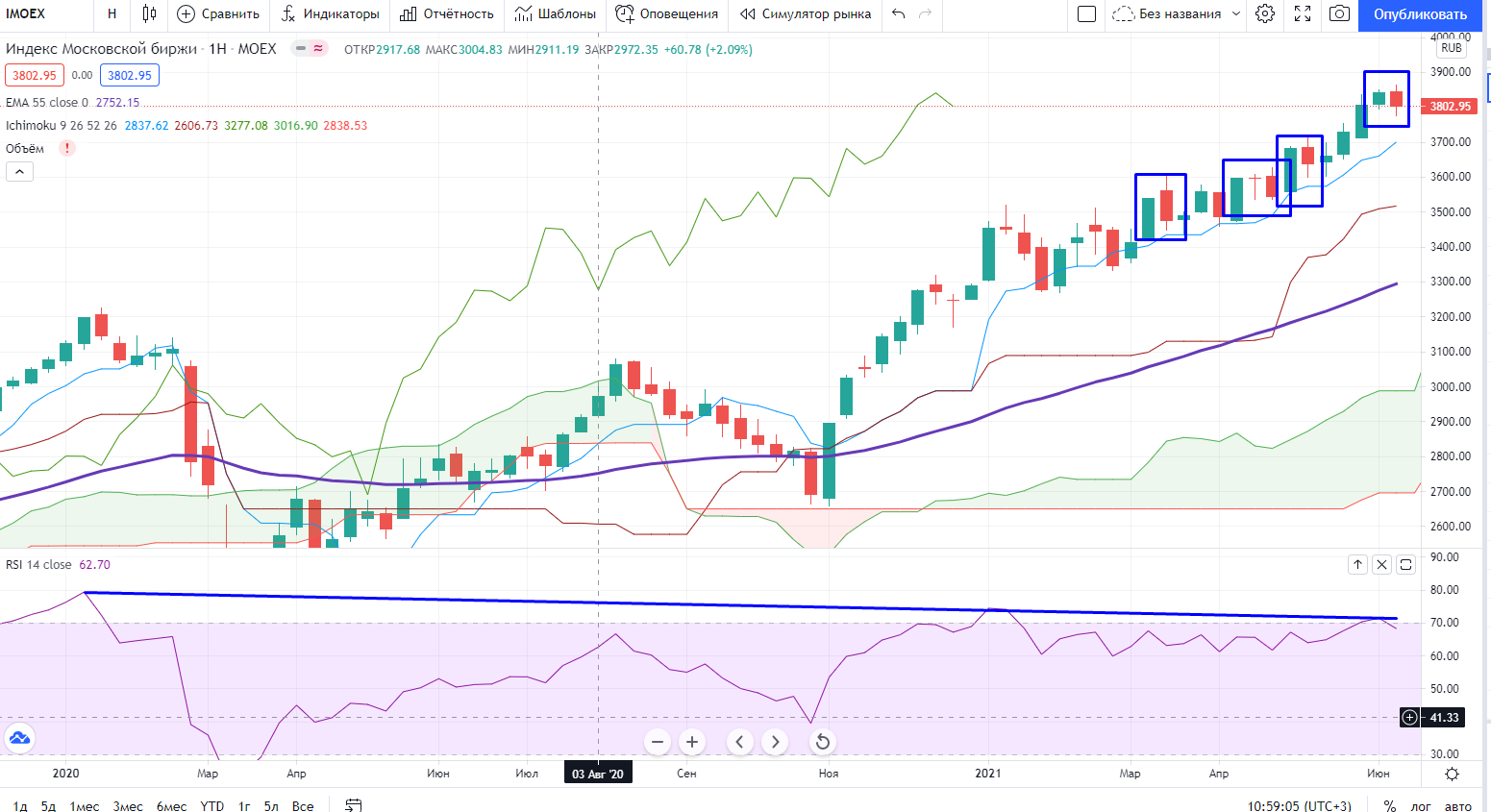Image resolution: width=1491 pixels, height=812 pixels.
Task: Open the Индикаторы indicators dialog
Action: click(331, 13)
